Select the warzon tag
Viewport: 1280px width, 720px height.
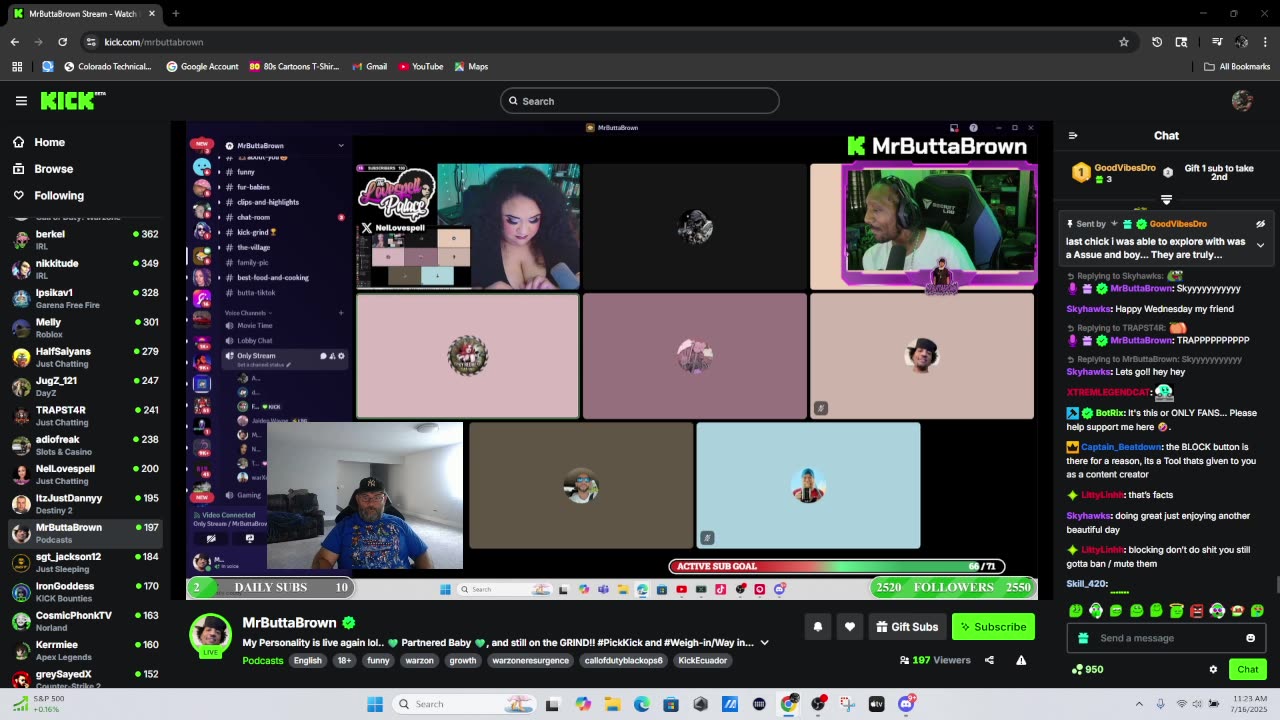click(420, 660)
